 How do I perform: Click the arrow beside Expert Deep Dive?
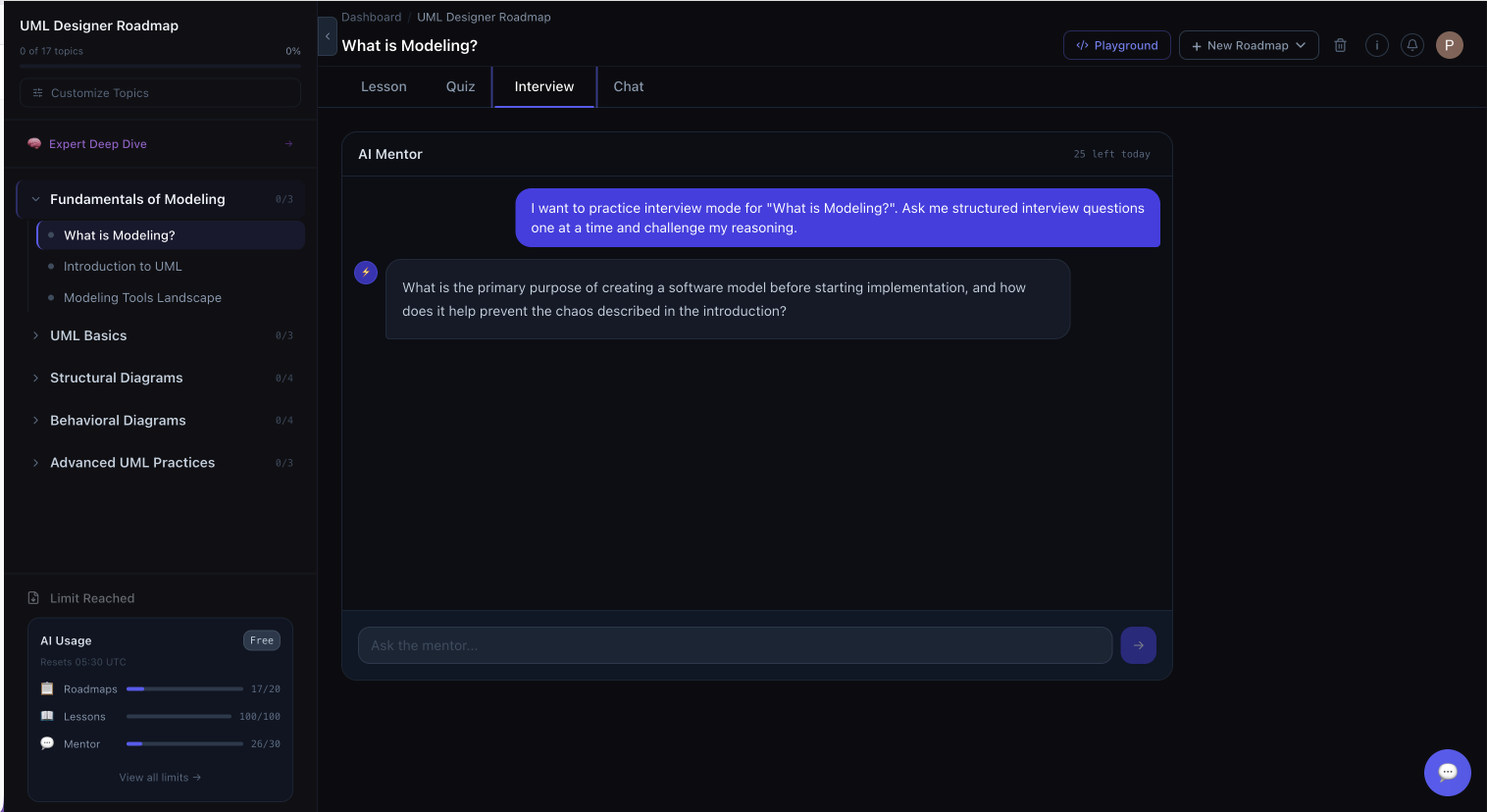pos(288,144)
